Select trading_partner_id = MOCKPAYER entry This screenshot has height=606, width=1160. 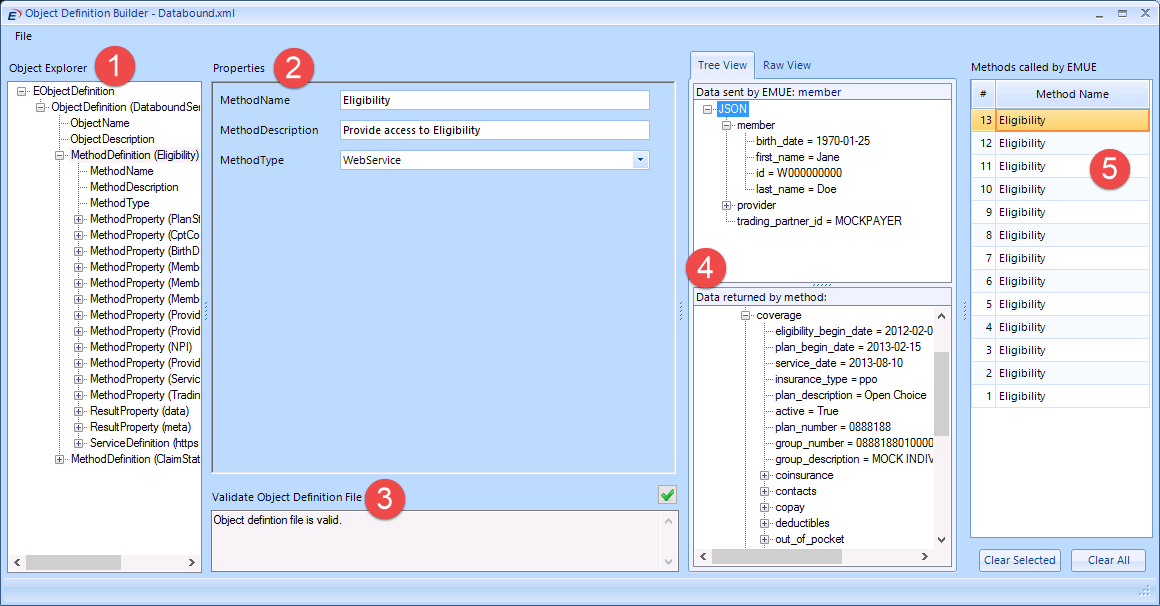pos(819,221)
